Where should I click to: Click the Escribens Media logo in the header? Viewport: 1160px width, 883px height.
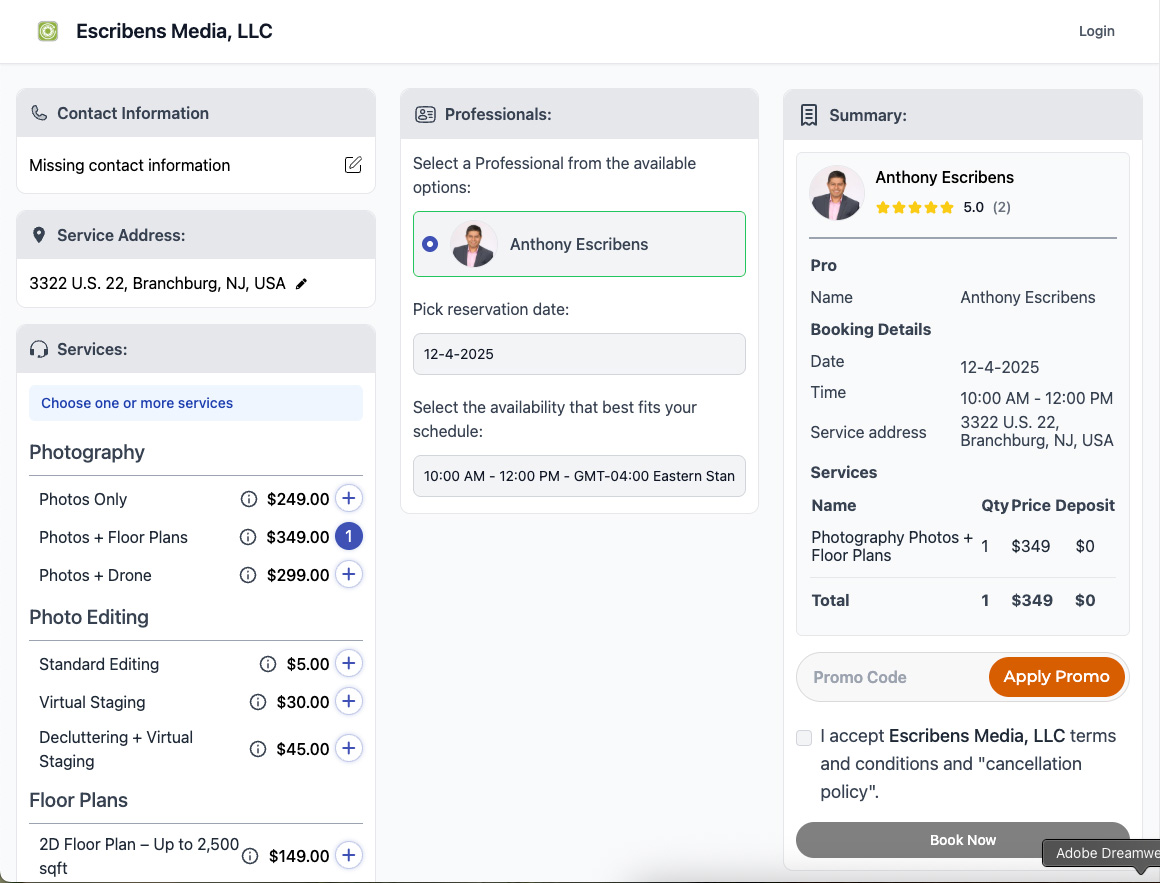tap(47, 31)
